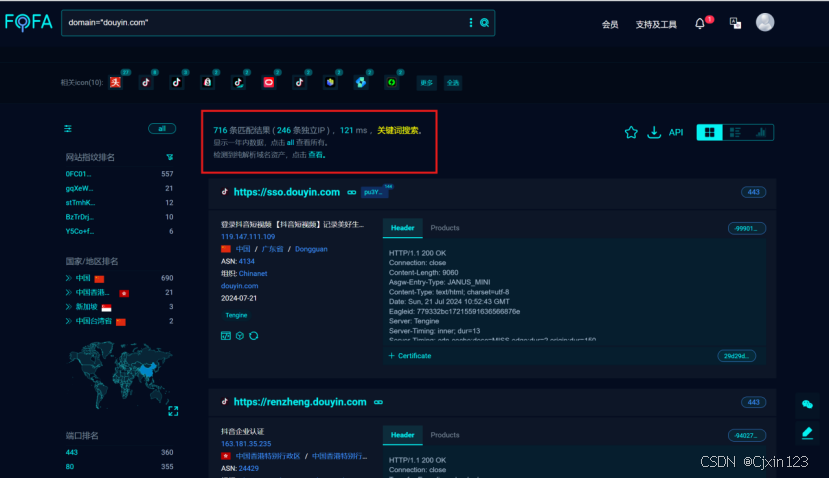Click the pu3Y... fingerprint badge
Viewport: 829px width, 478px height.
pyautogui.click(x=374, y=192)
